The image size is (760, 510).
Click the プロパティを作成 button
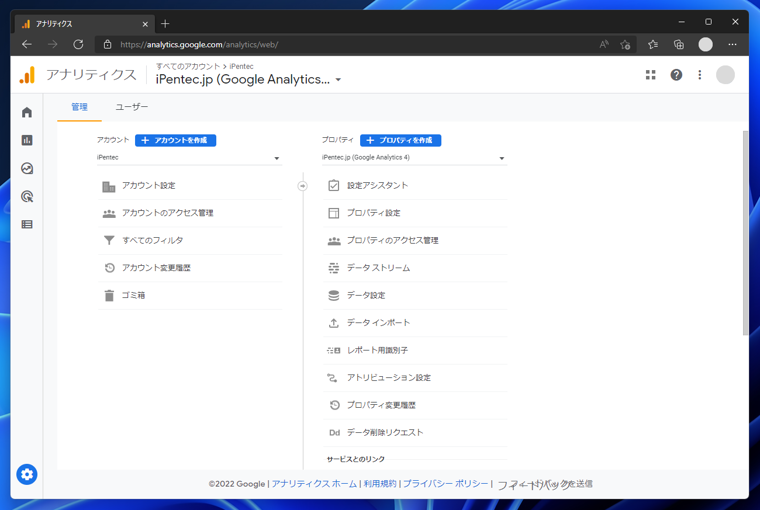(400, 140)
